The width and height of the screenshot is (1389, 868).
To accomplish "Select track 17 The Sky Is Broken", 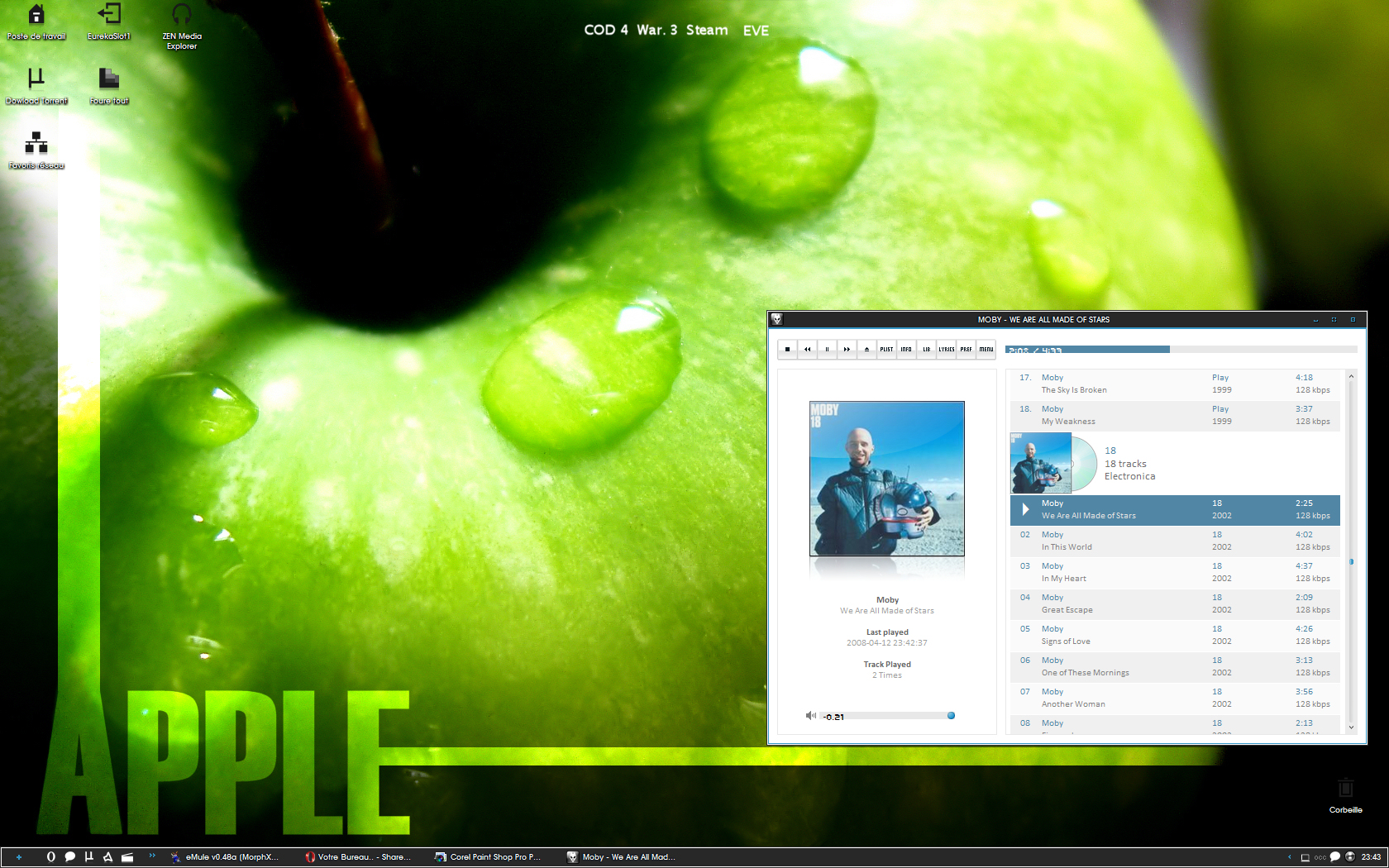I will point(1175,384).
